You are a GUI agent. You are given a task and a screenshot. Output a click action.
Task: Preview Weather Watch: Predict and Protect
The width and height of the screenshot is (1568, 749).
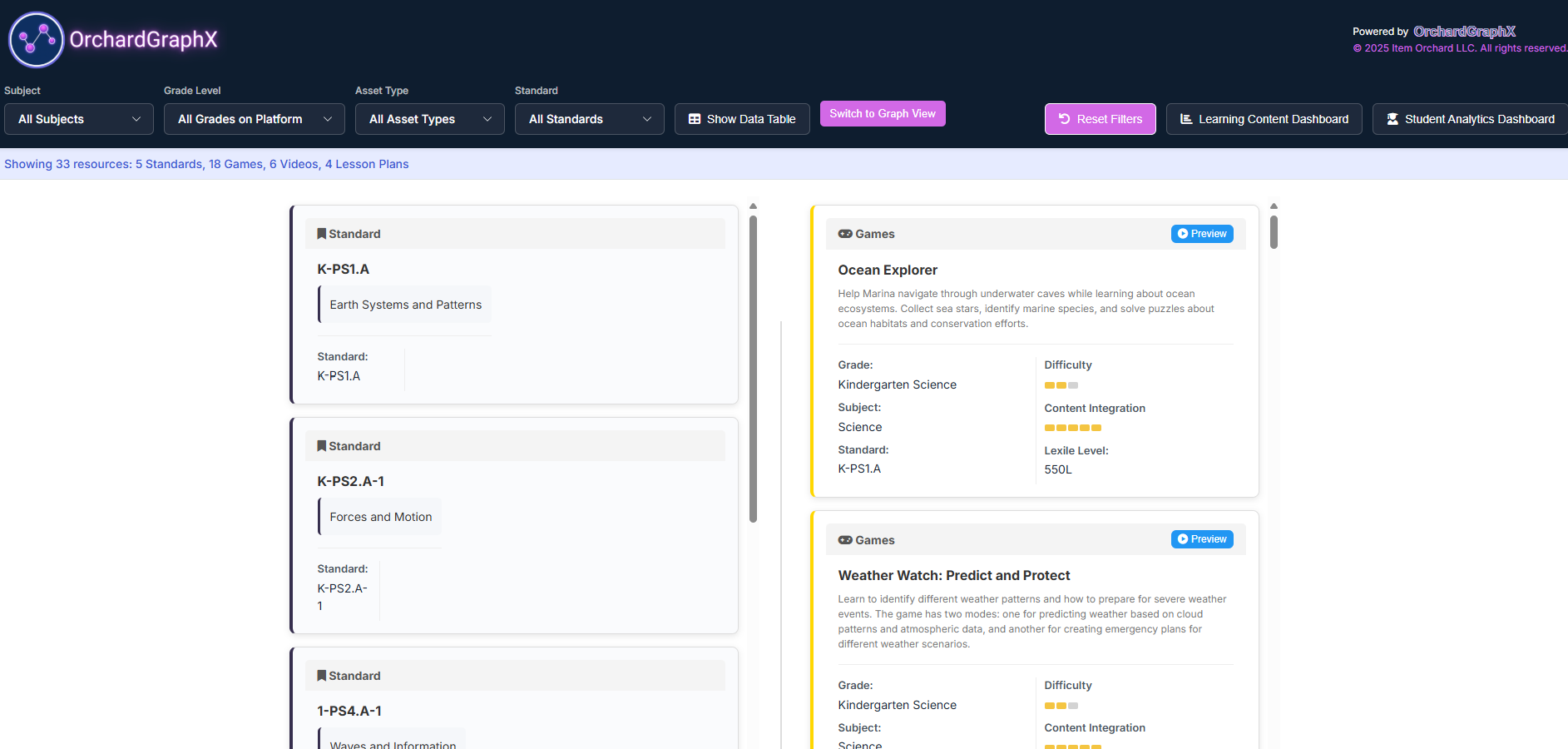click(1202, 539)
